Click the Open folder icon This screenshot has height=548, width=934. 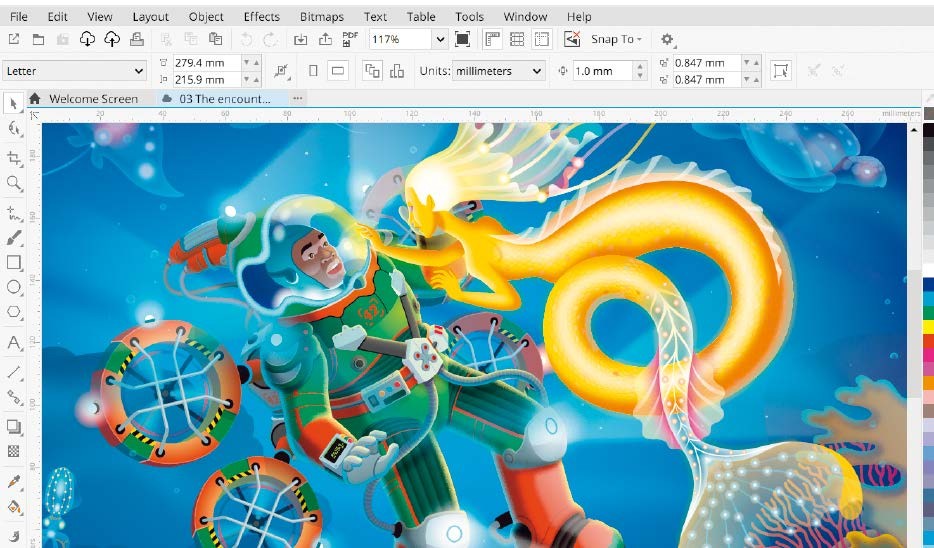point(38,39)
